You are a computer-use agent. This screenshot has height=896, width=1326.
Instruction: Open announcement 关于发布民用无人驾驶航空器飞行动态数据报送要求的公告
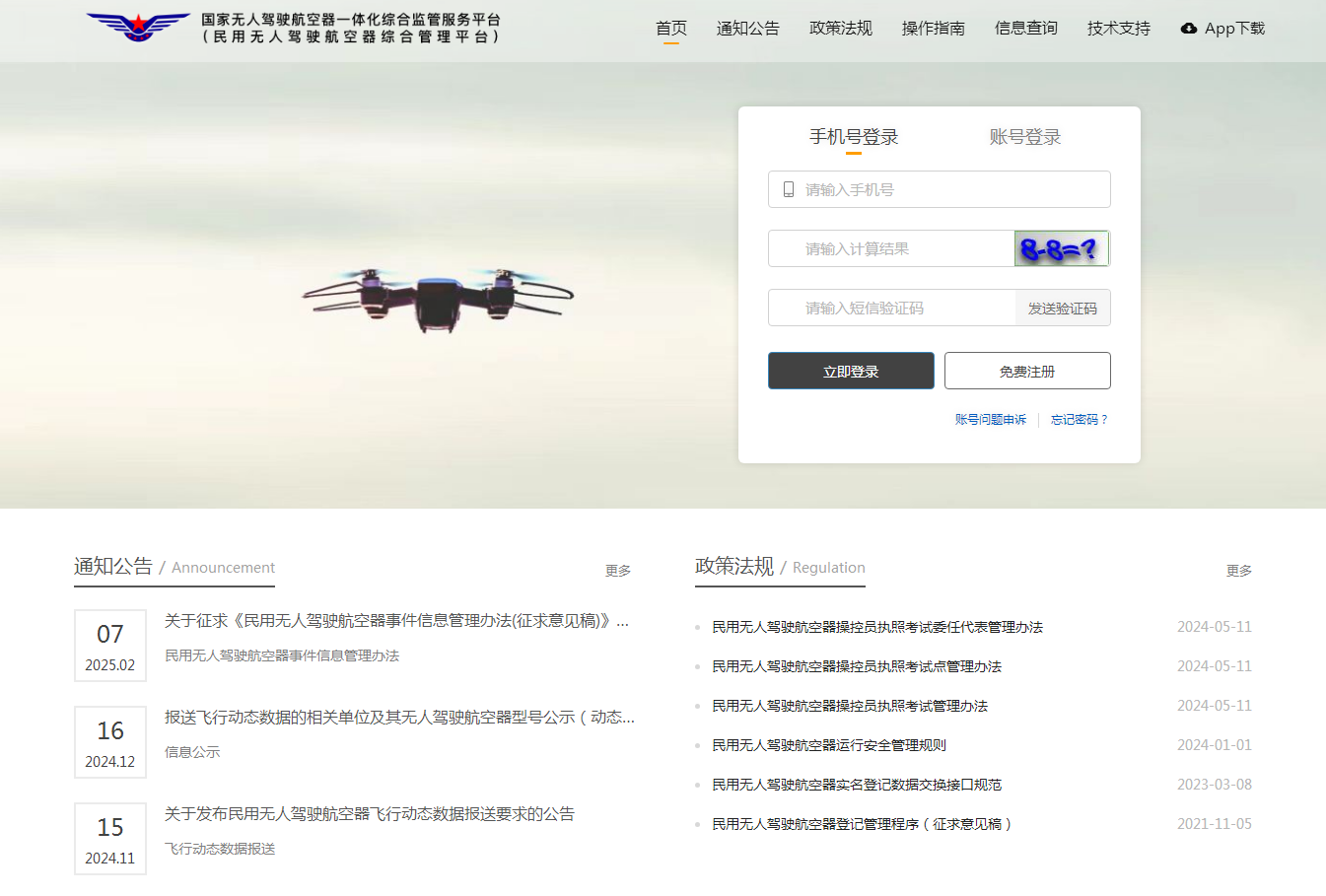(x=370, y=814)
